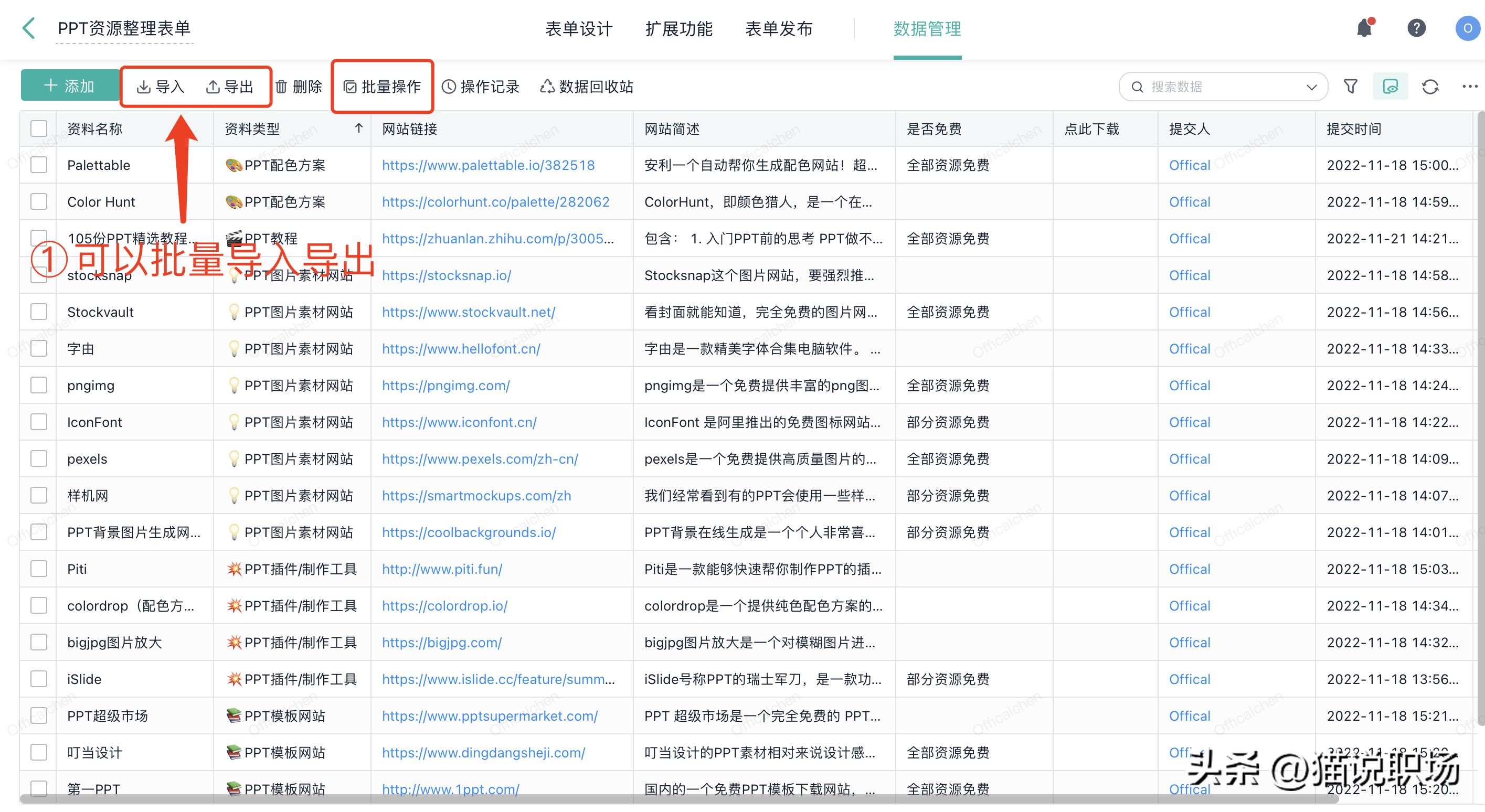Open the palettable.io link

[x=489, y=165]
